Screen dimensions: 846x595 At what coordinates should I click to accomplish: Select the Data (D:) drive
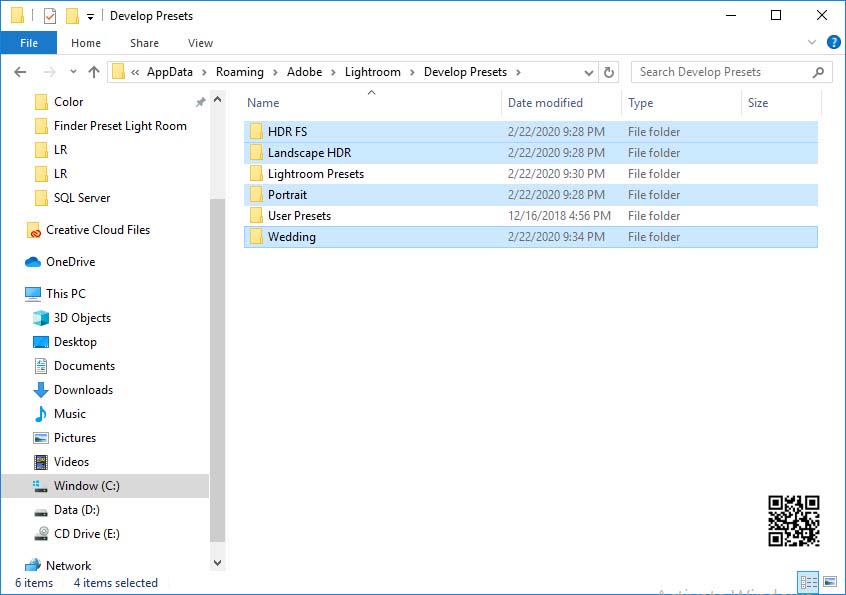tap(77, 510)
